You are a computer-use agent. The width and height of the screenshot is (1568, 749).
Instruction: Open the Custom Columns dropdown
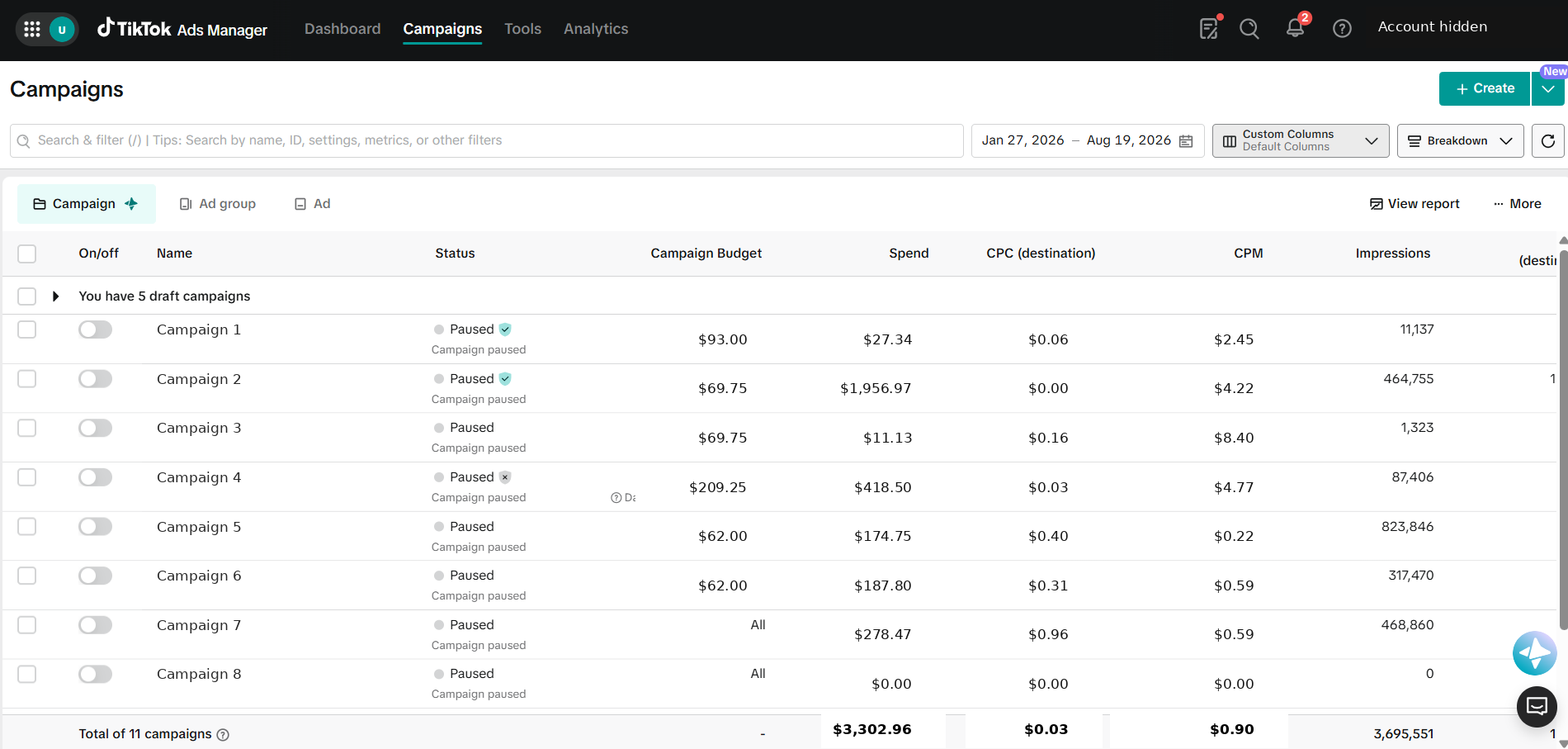[1301, 141]
